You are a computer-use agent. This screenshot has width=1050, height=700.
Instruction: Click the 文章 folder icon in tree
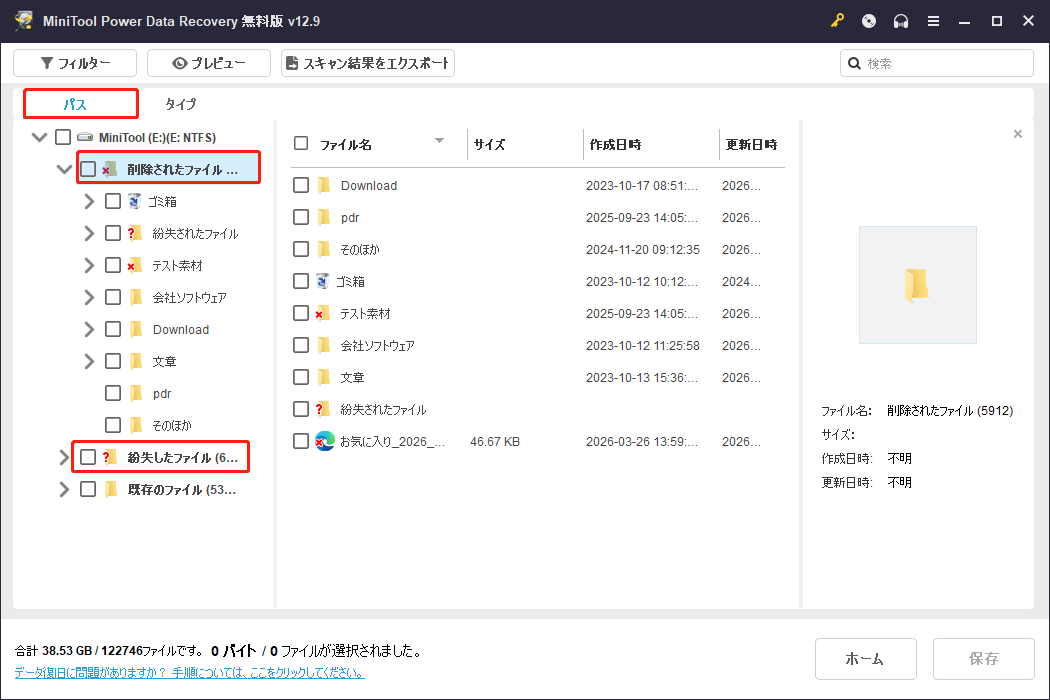point(136,362)
